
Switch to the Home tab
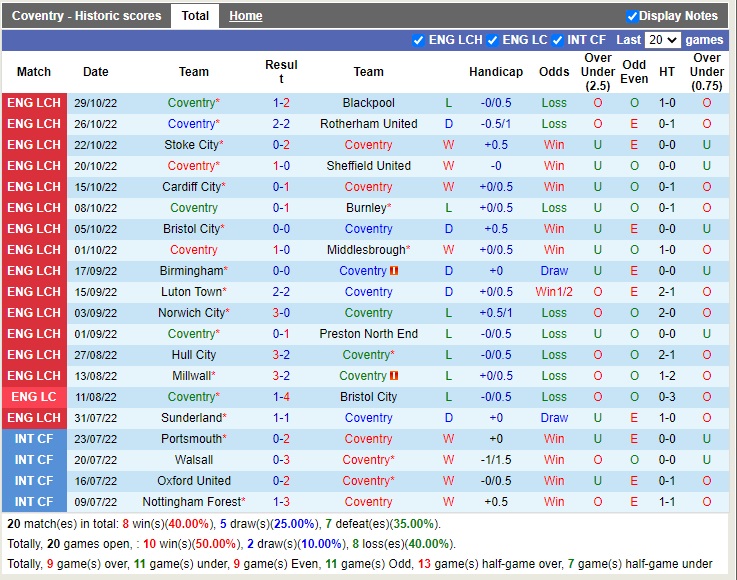pyautogui.click(x=245, y=16)
